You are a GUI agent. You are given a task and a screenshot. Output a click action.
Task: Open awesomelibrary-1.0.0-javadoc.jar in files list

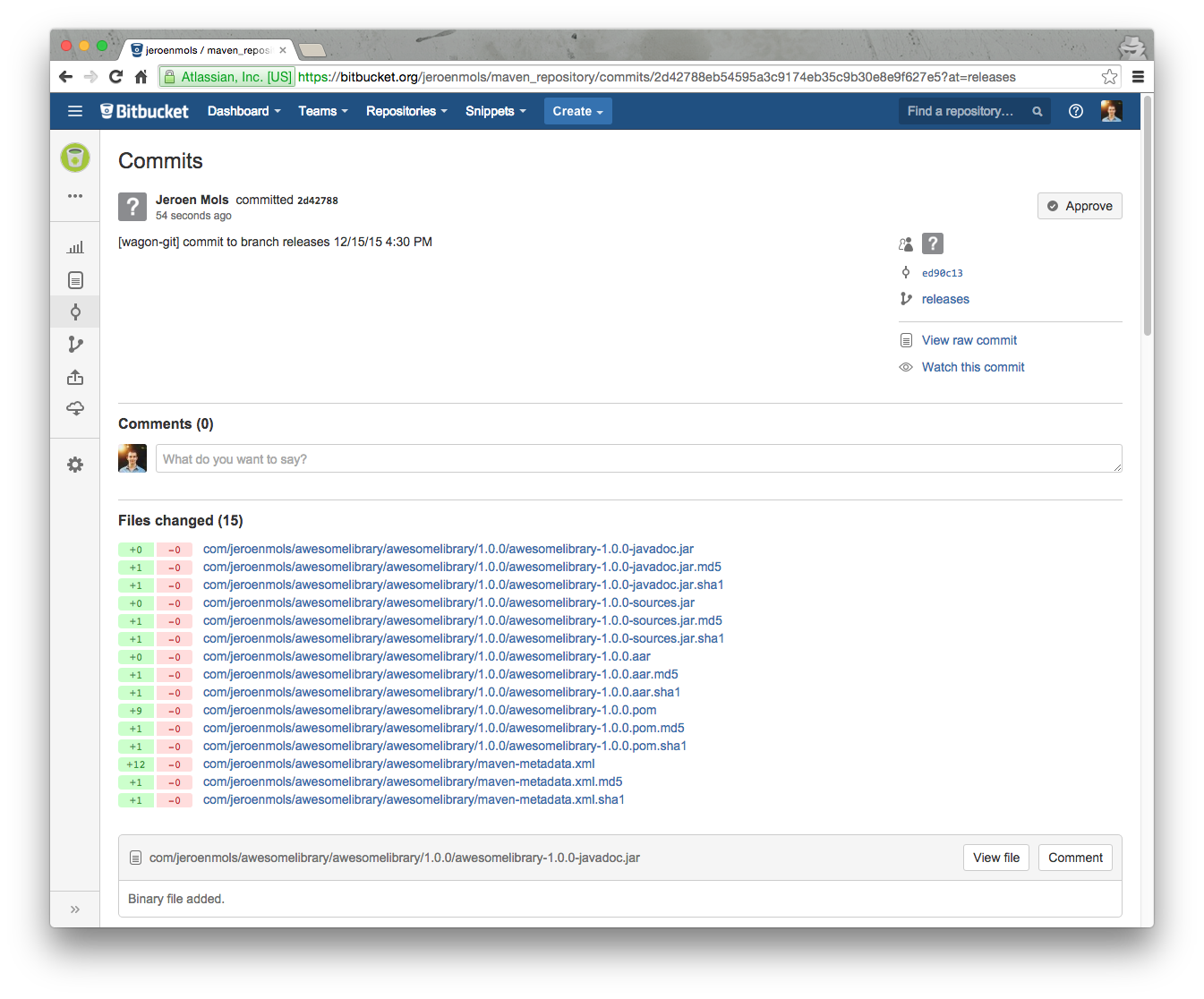point(448,549)
